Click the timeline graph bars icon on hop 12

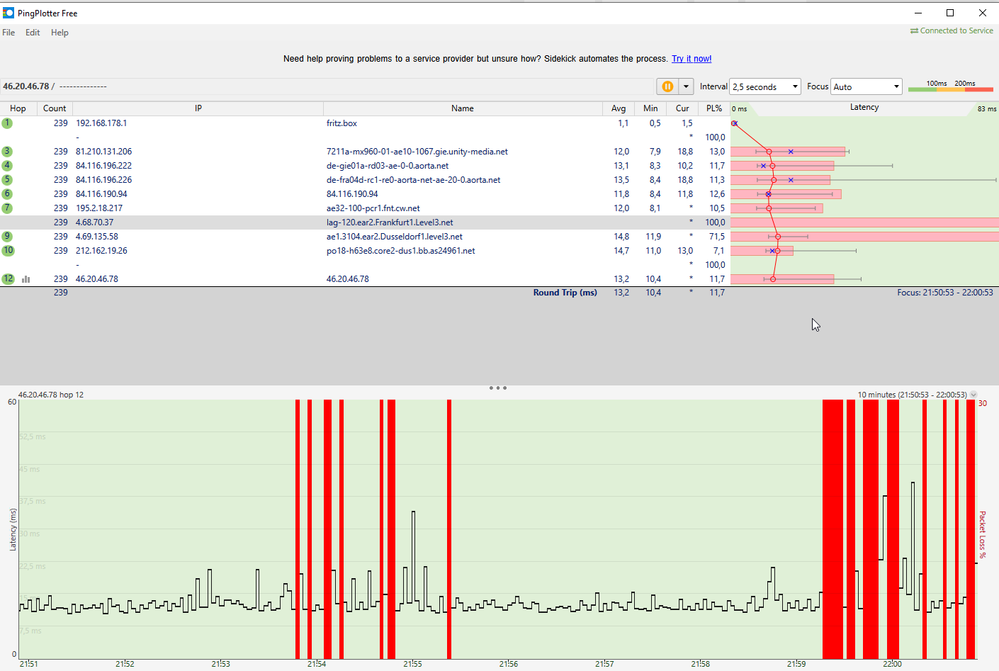[26, 279]
